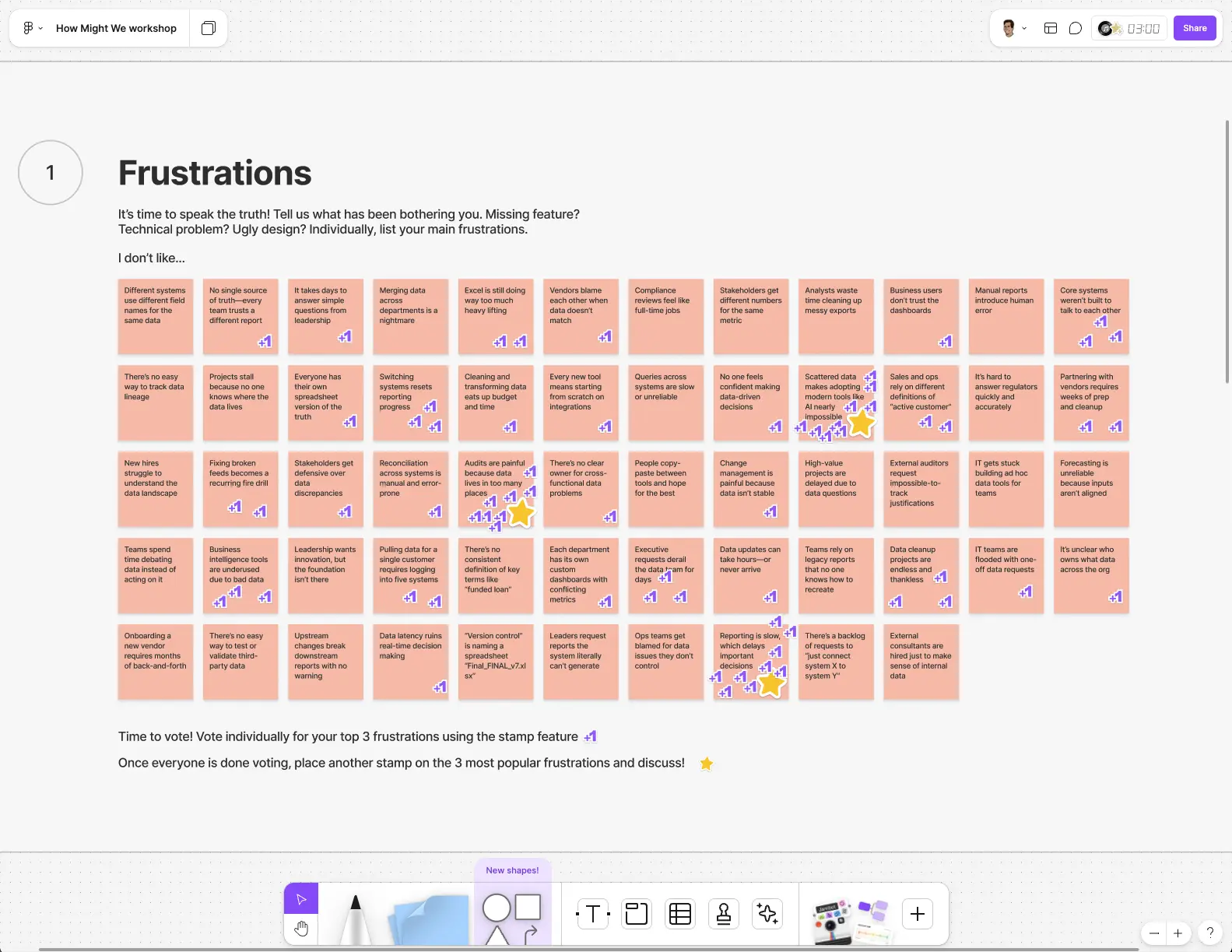1232x952 pixels.
Task: Choose the Section tool
Action: pyautogui.click(x=637, y=914)
